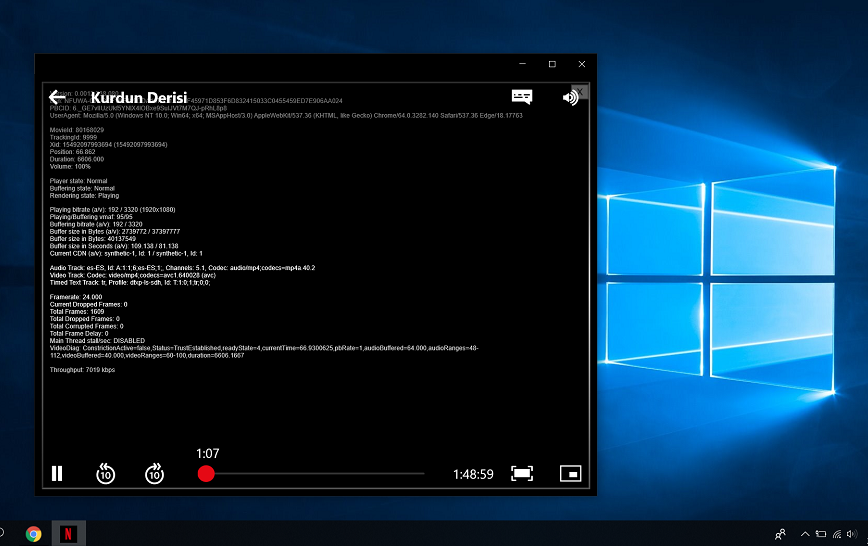Open the subtitles and audio menu
Screen dimensions: 868x546
(x=521, y=97)
